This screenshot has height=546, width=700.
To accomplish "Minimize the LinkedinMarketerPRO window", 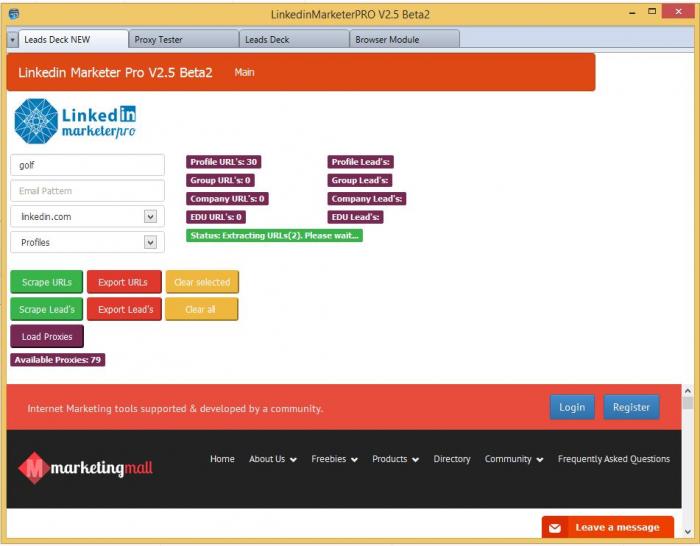I will (632, 13).
